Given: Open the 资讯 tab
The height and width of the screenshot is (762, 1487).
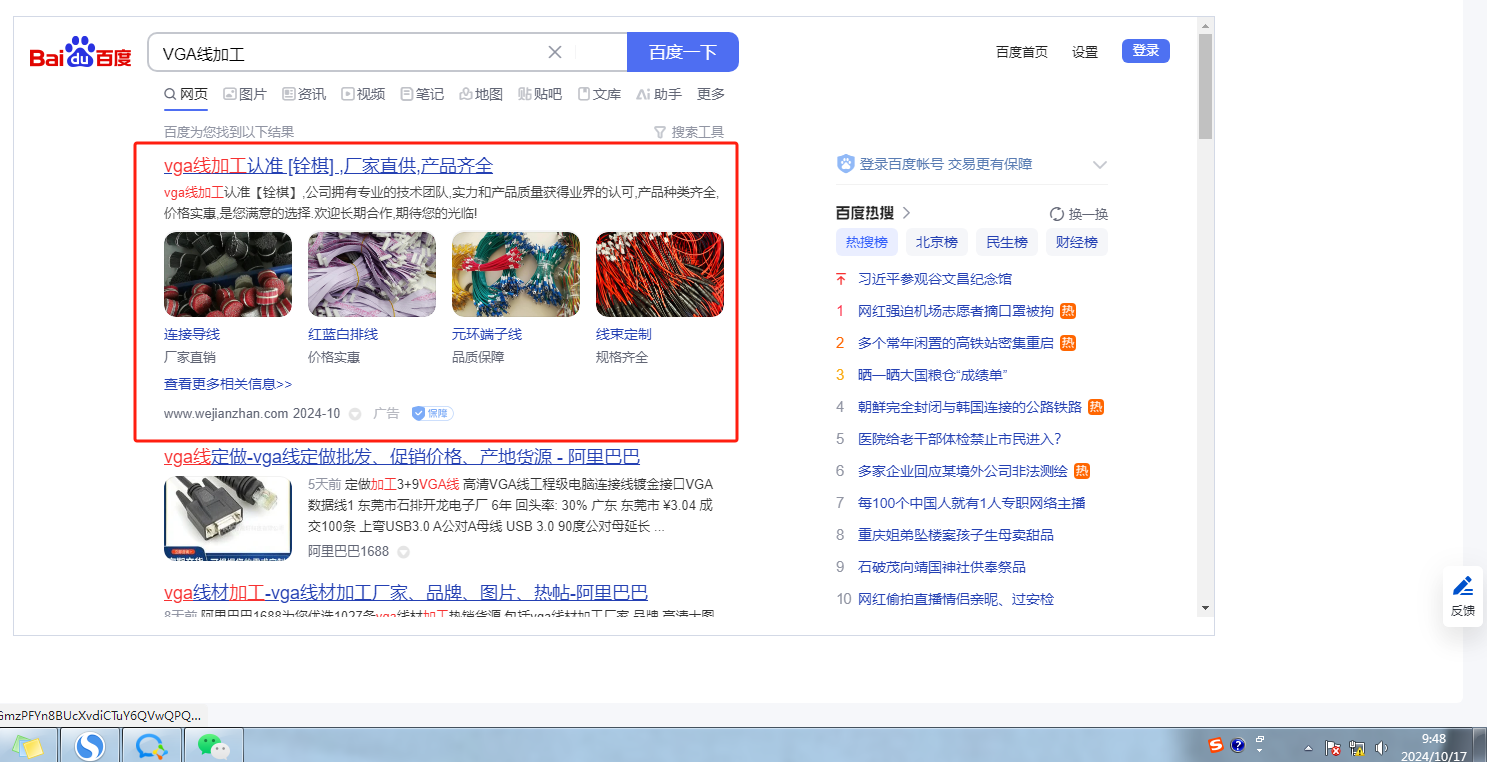Looking at the screenshot, I should point(304,94).
